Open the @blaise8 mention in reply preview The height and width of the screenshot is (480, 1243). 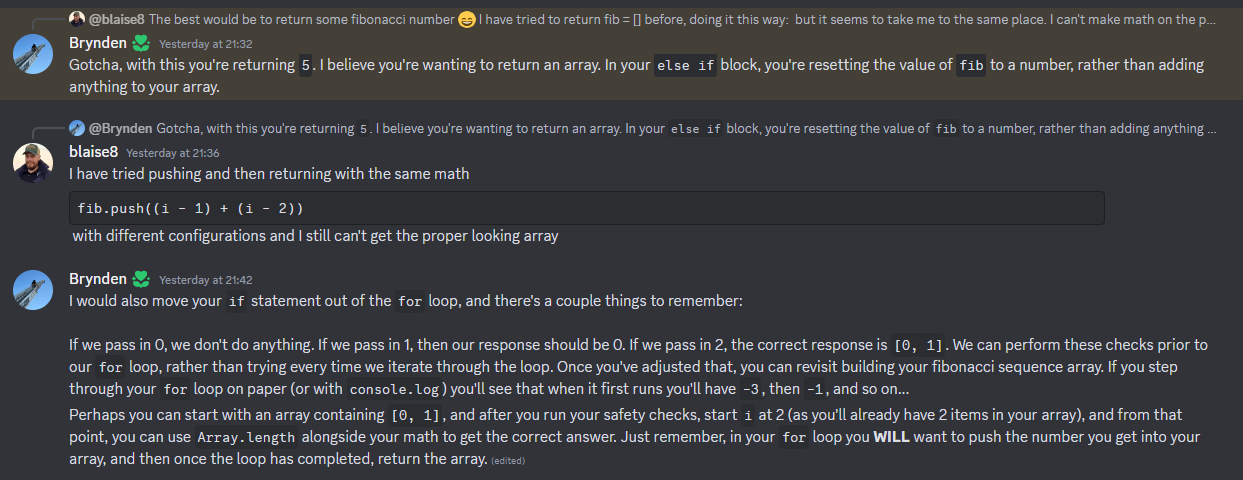[115, 19]
